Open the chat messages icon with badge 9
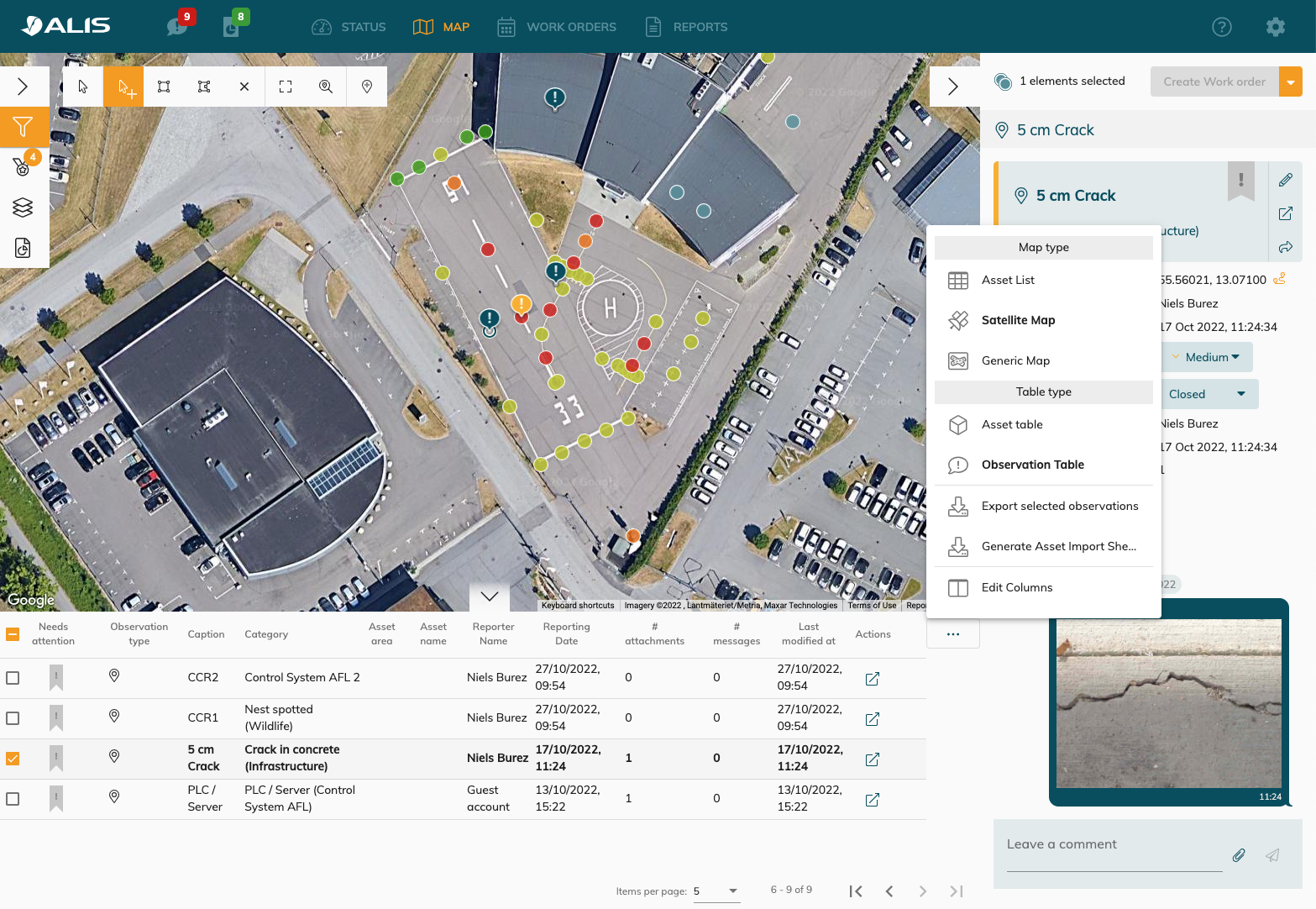The image size is (1316, 909). (177, 27)
